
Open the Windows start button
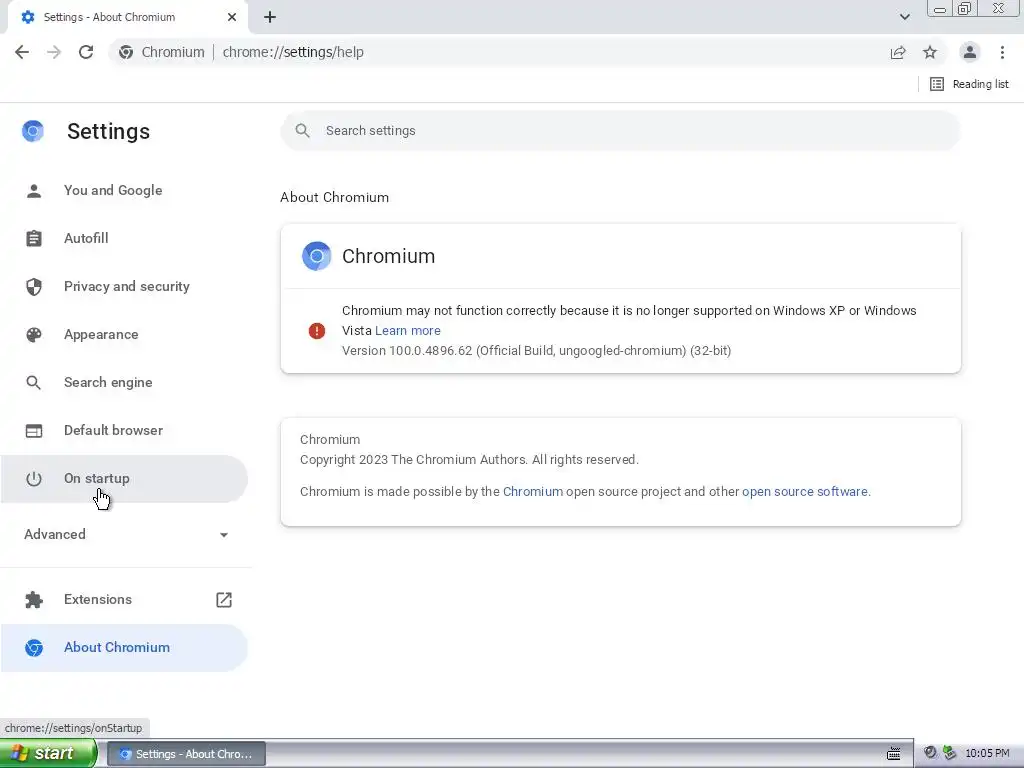(x=48, y=753)
